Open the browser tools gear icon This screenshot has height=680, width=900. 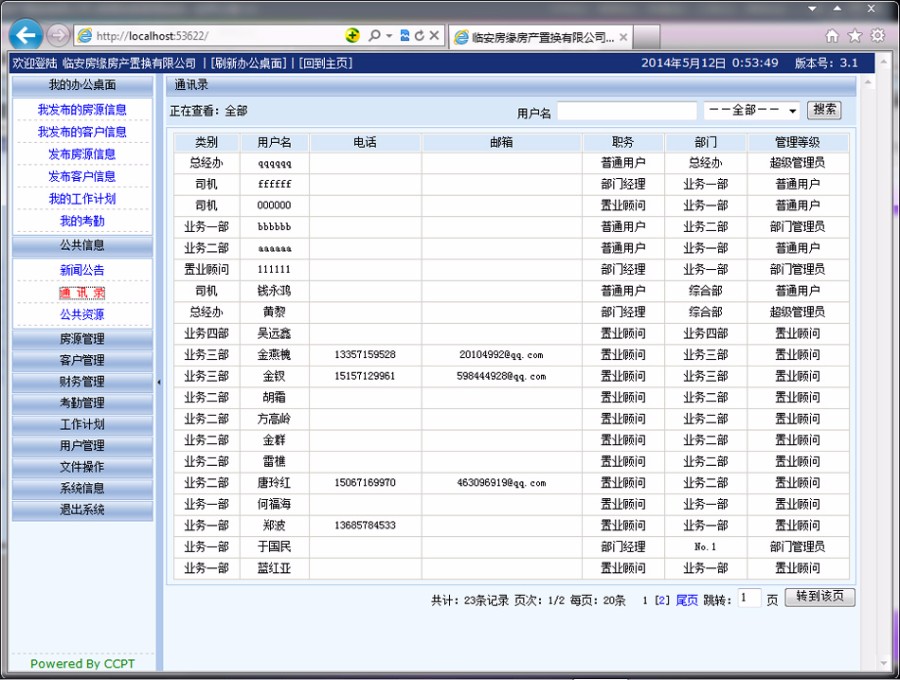click(877, 36)
